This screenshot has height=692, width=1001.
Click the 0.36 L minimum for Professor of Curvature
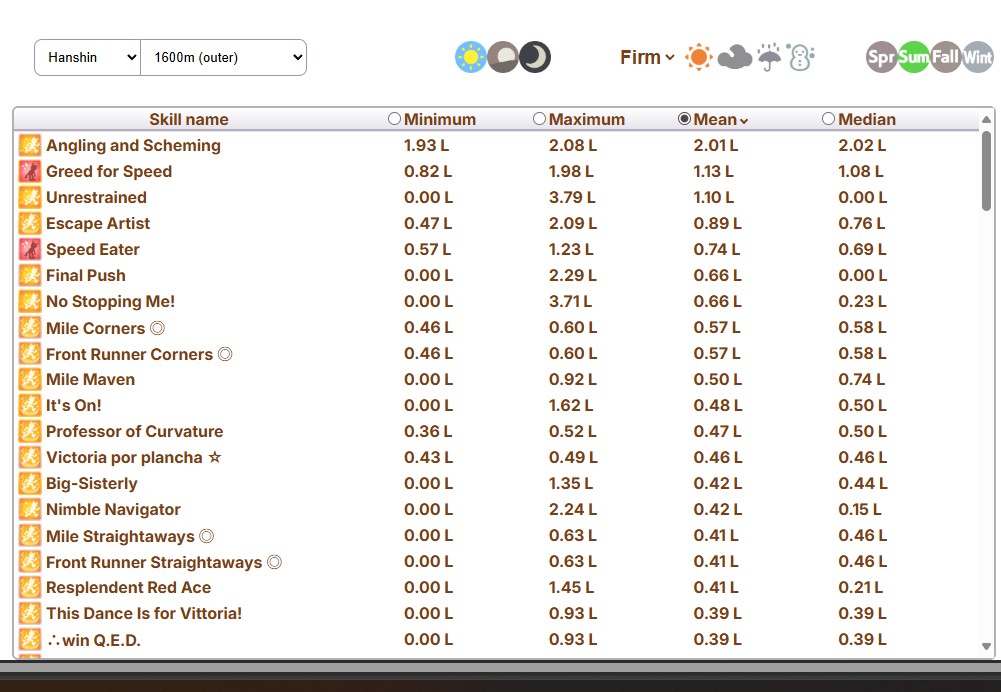coord(428,432)
